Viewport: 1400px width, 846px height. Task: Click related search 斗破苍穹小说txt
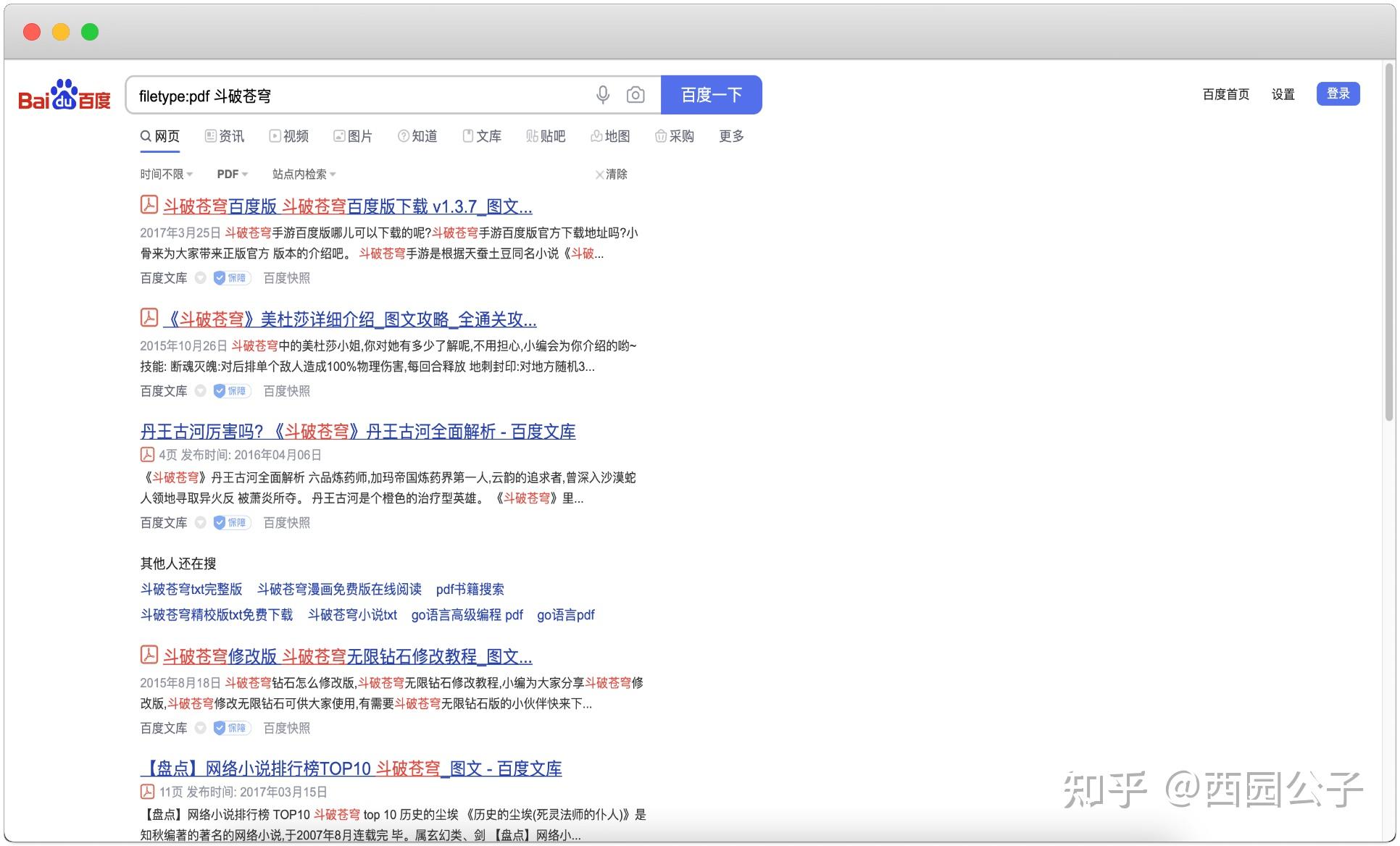pos(353,615)
